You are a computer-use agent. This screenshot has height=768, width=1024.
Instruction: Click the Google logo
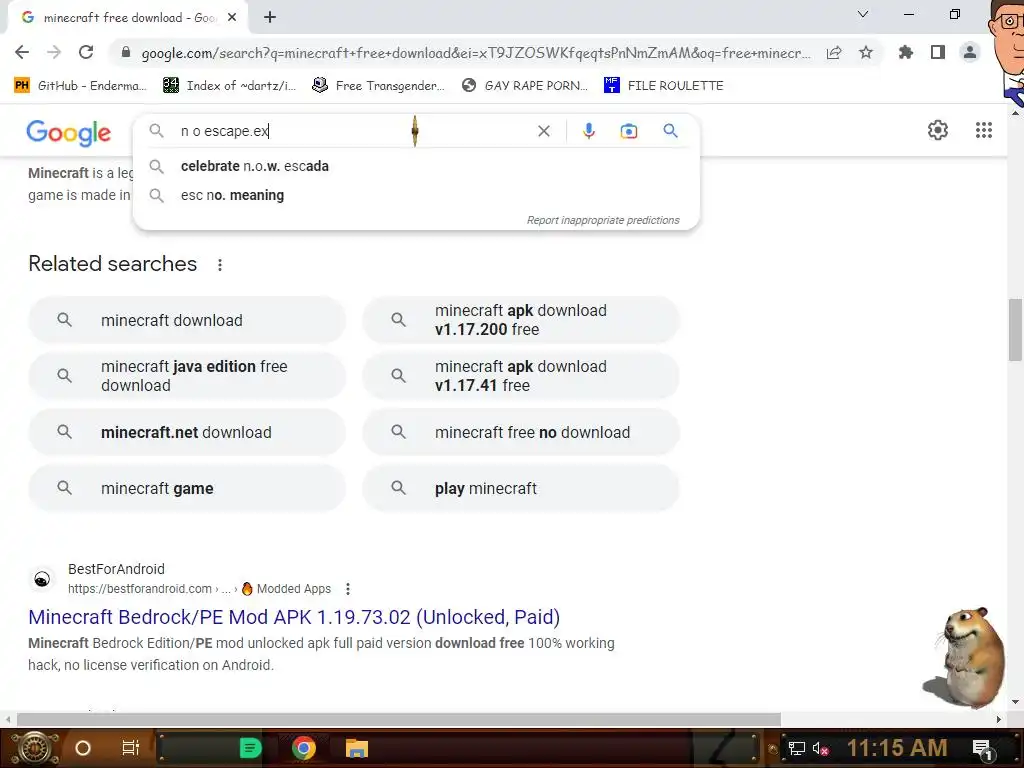(69, 133)
